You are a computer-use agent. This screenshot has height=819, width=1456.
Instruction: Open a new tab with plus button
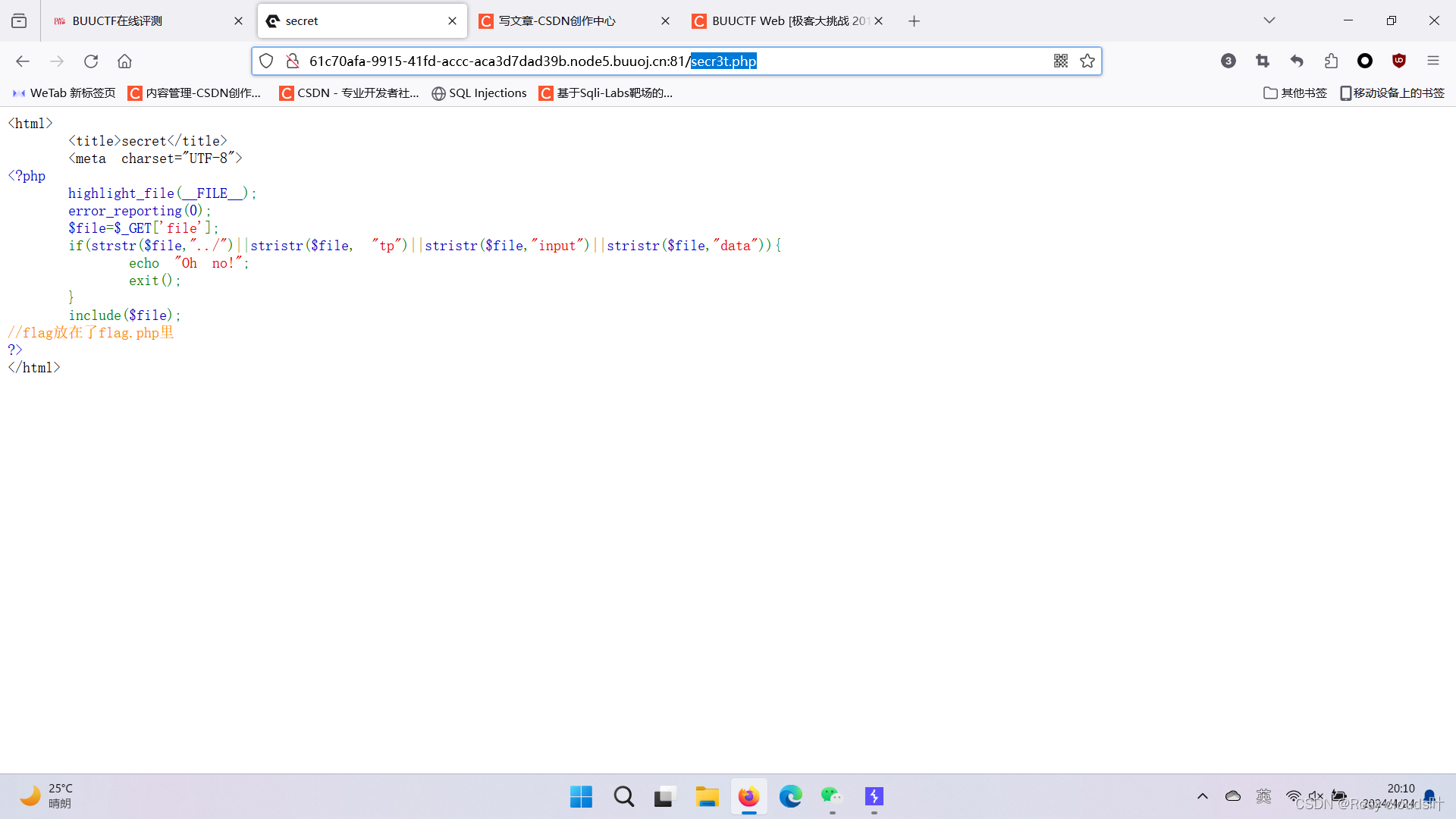[915, 21]
